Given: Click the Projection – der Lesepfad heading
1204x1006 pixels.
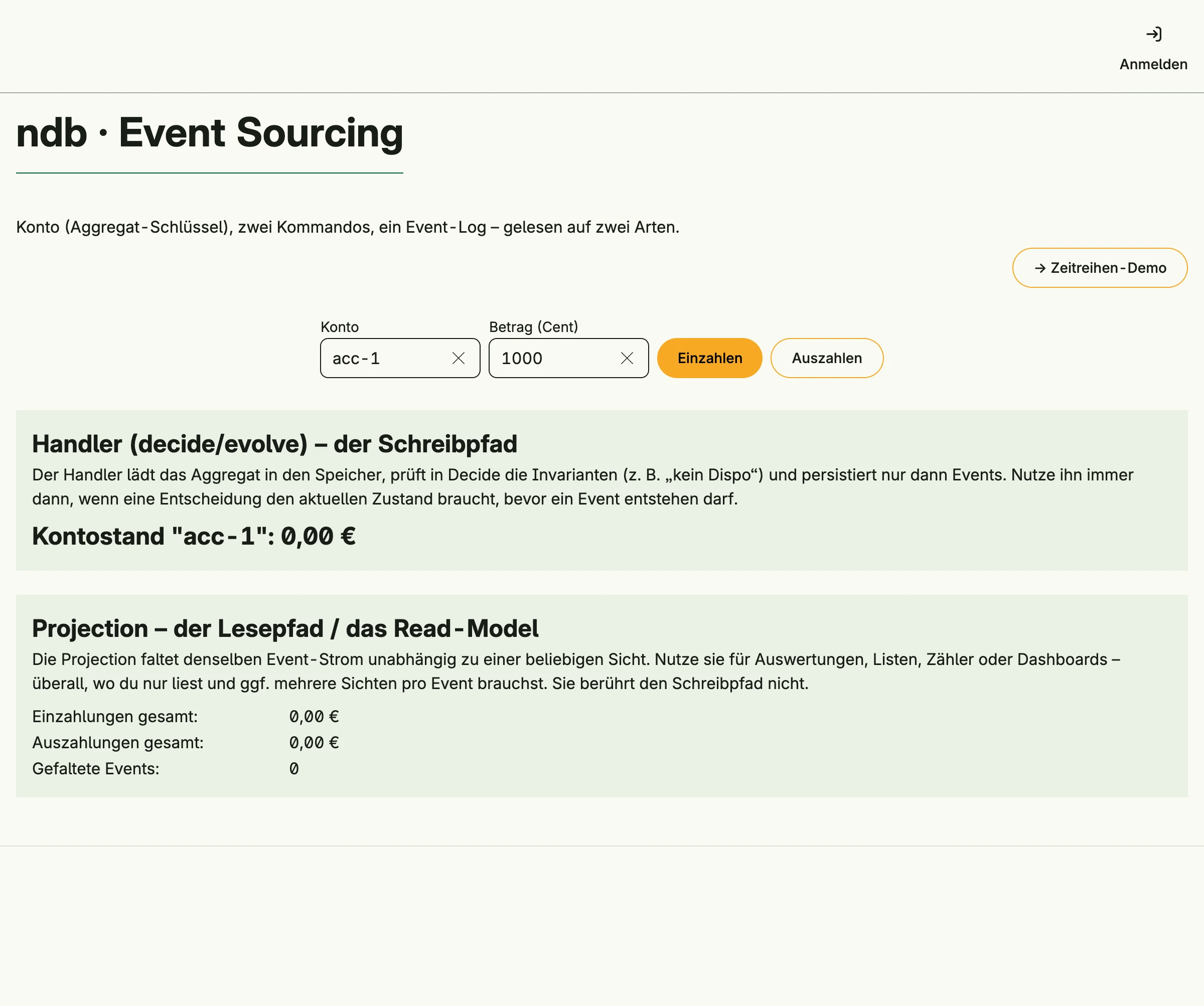Looking at the screenshot, I should pyautogui.click(x=285, y=629).
